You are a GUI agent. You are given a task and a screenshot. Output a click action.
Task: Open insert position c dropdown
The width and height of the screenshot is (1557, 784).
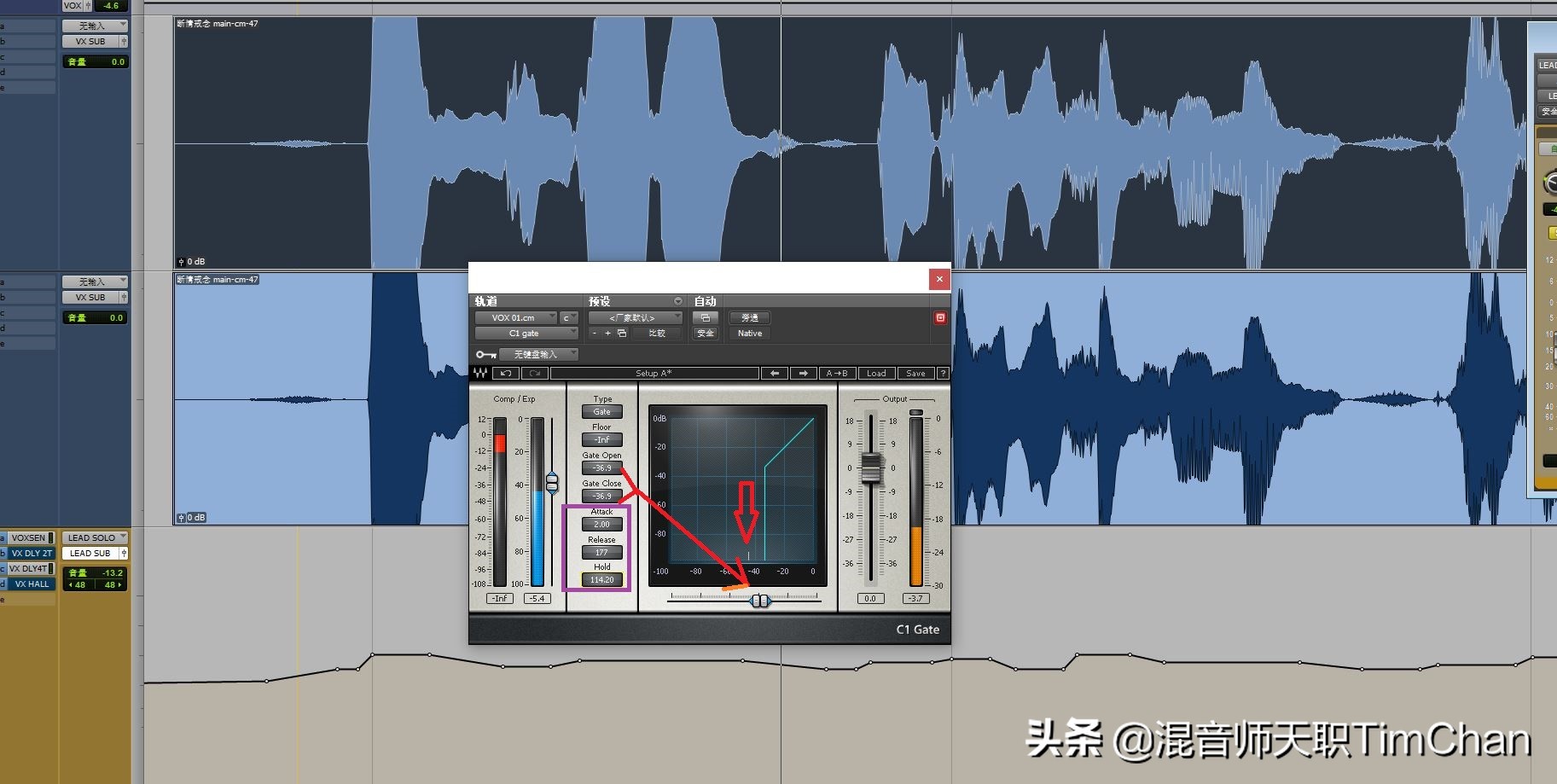click(569, 317)
